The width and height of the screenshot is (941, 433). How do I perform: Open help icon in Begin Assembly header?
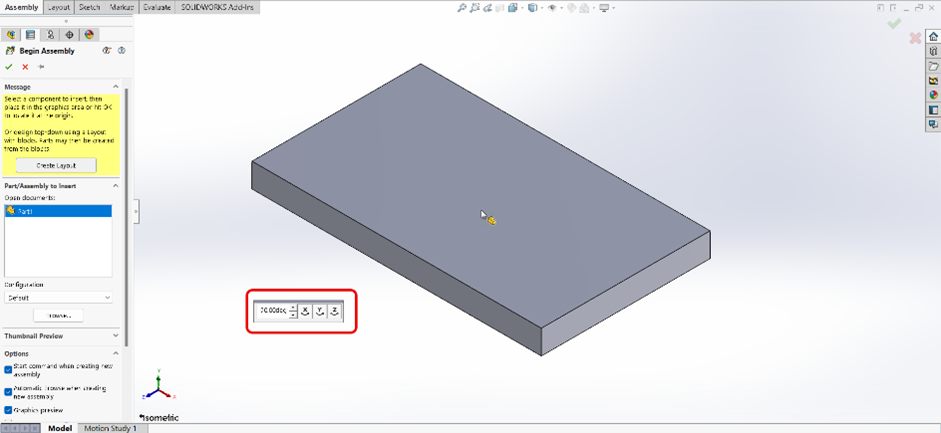point(121,50)
